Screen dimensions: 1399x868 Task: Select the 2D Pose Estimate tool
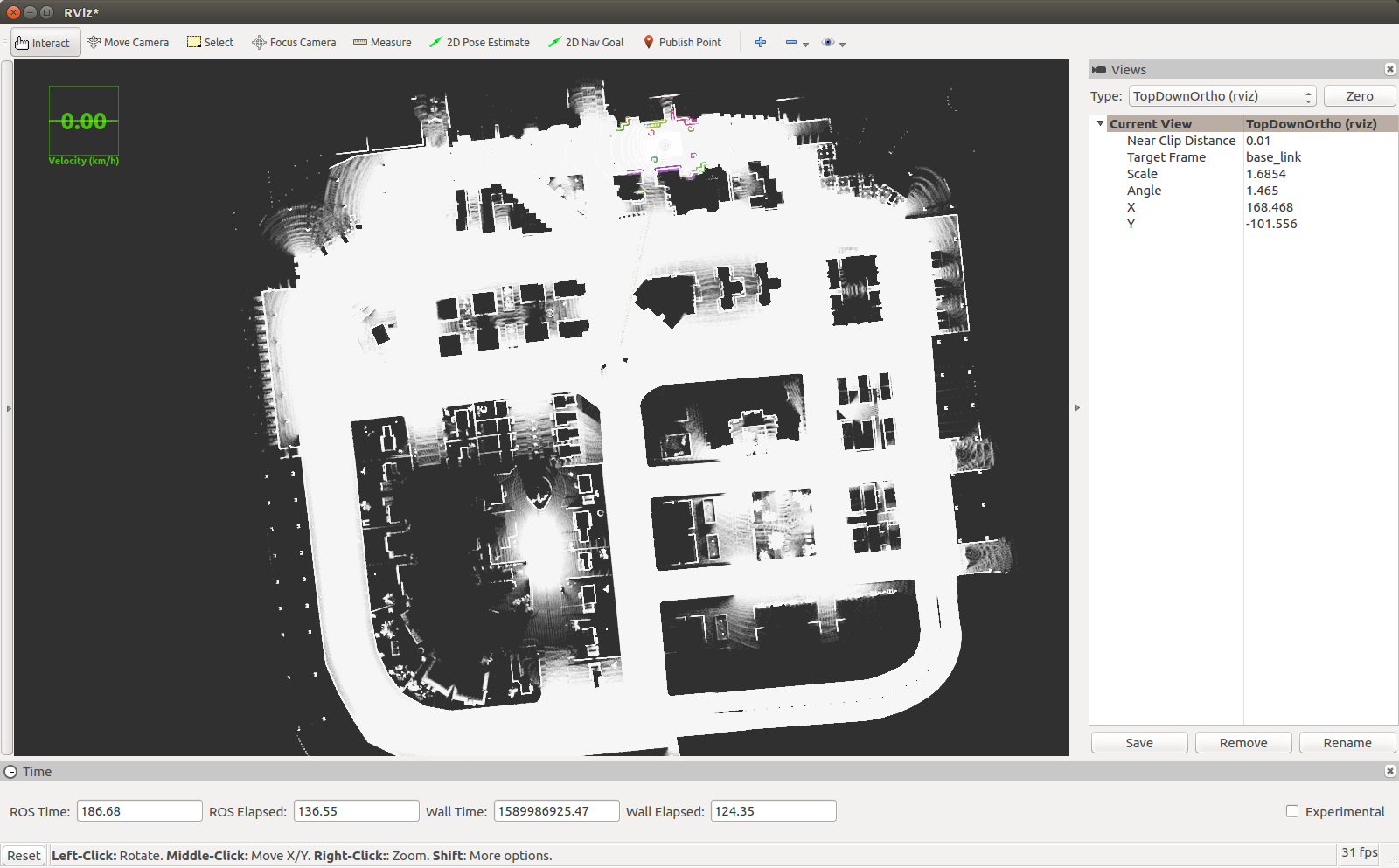point(479,43)
